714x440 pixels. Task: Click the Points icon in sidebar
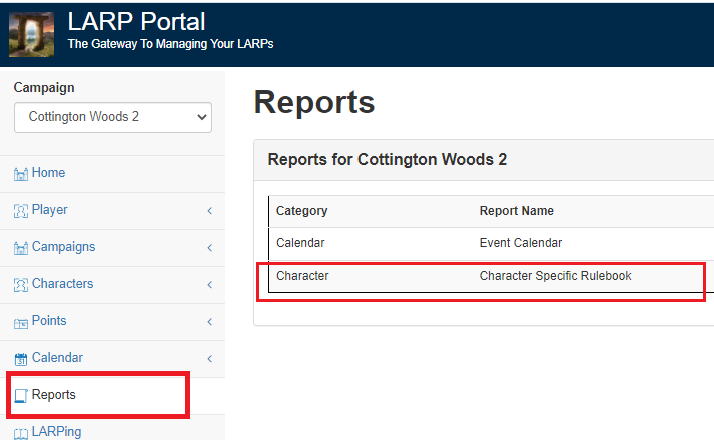click(21, 322)
